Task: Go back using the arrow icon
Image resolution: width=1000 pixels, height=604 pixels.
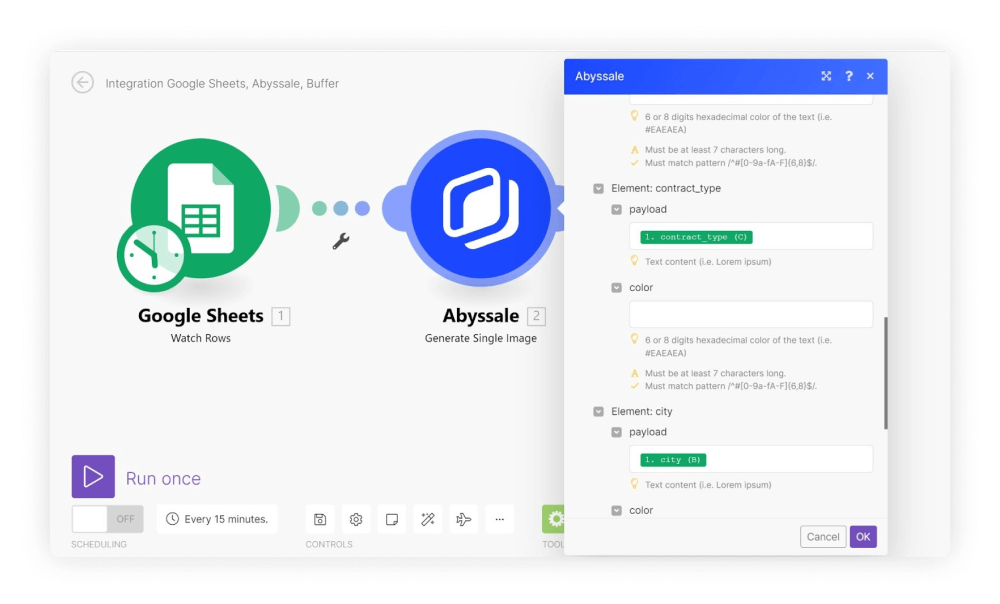Action: 82,82
